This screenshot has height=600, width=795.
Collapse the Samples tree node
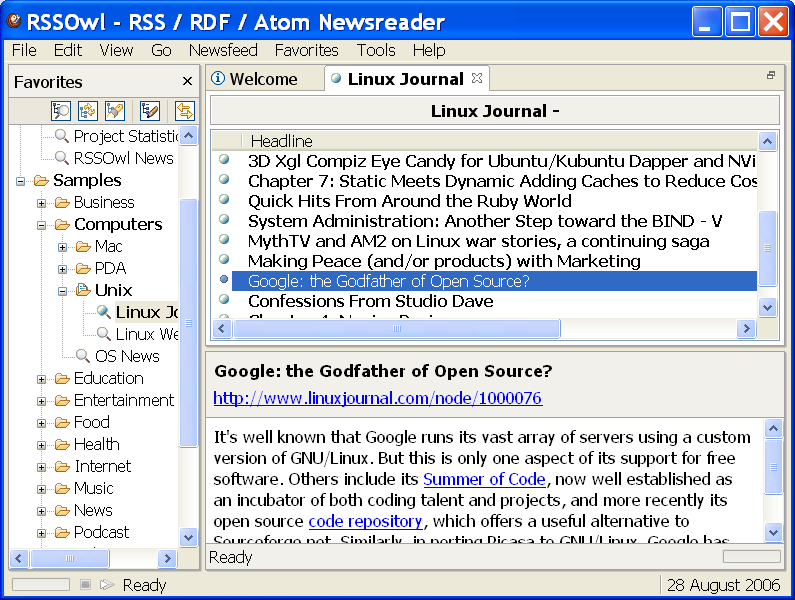[x=20, y=181]
